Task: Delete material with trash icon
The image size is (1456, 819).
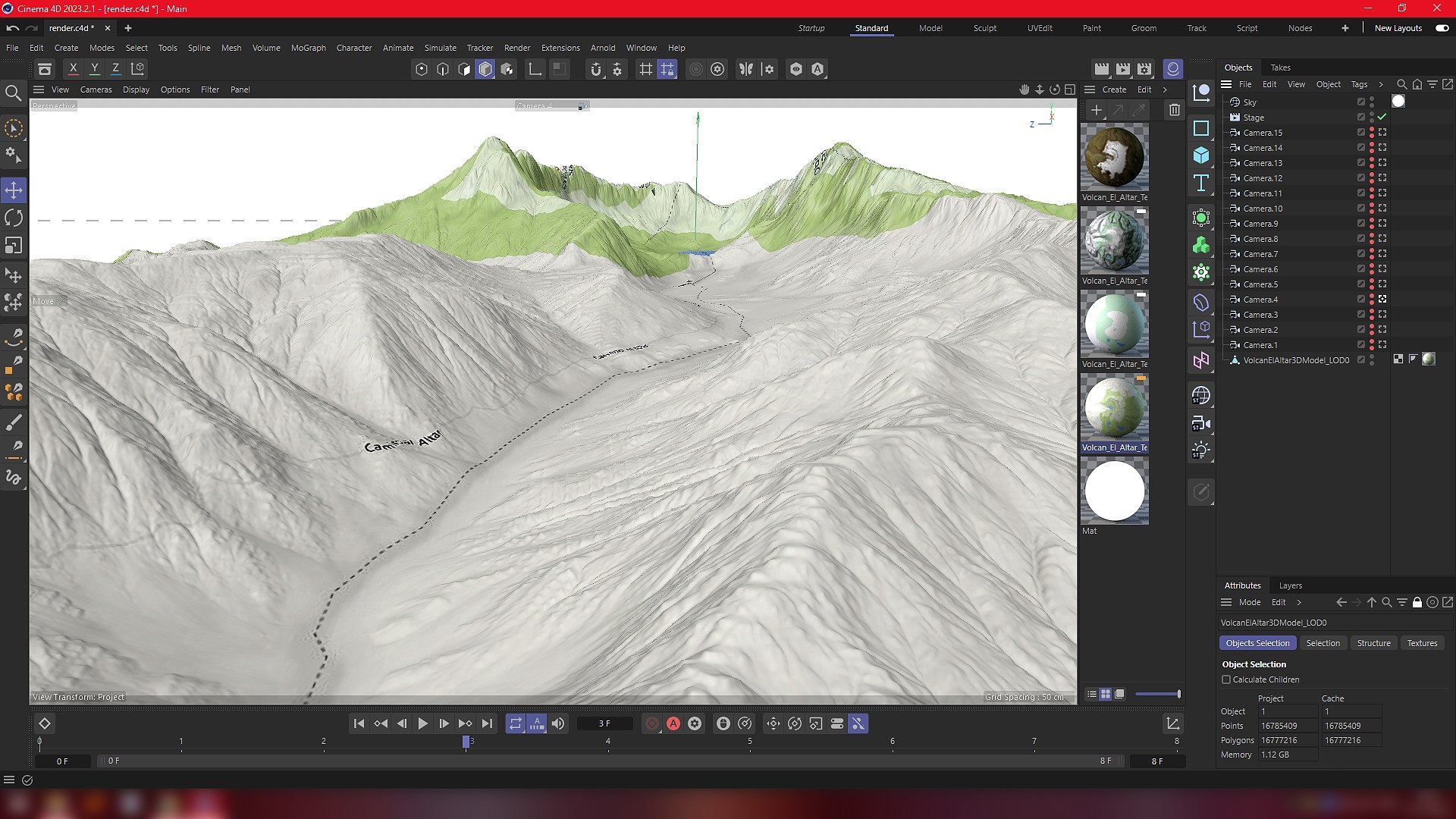Action: 1174,110
